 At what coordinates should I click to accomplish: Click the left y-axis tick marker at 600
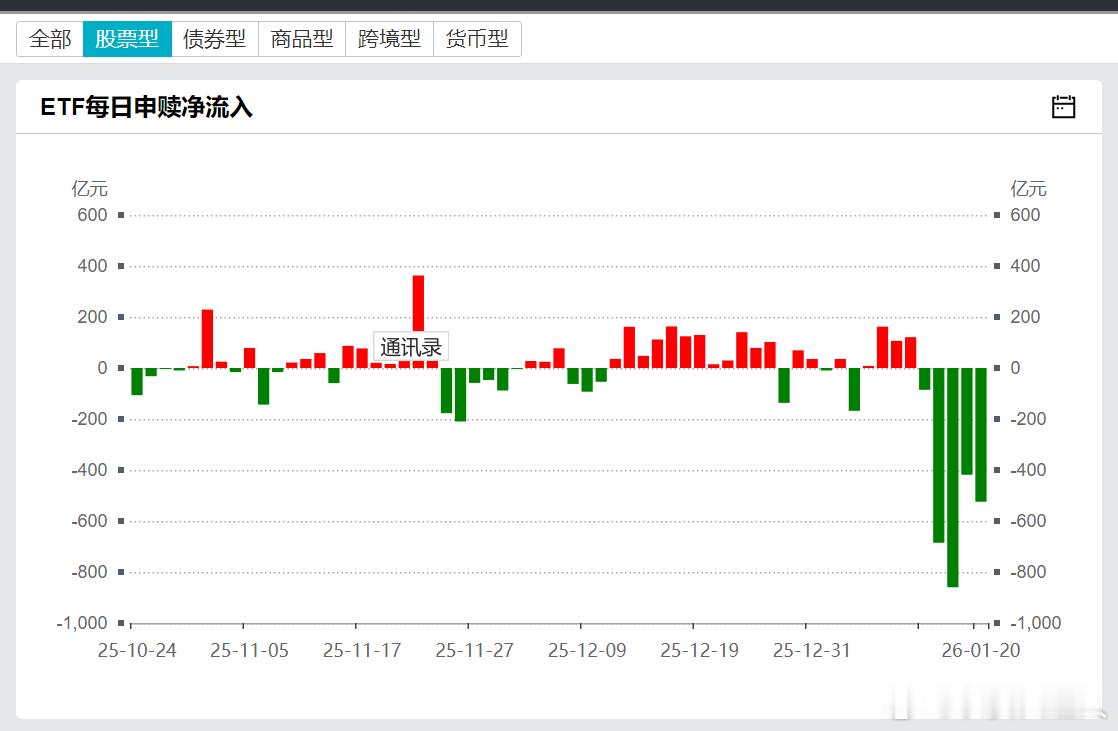click(121, 214)
